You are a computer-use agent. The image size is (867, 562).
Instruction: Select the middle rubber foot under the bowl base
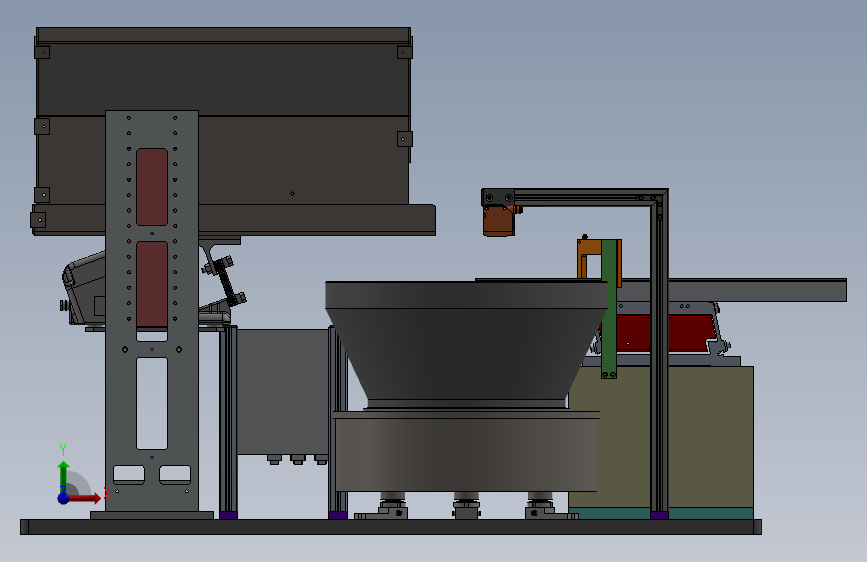[466, 506]
